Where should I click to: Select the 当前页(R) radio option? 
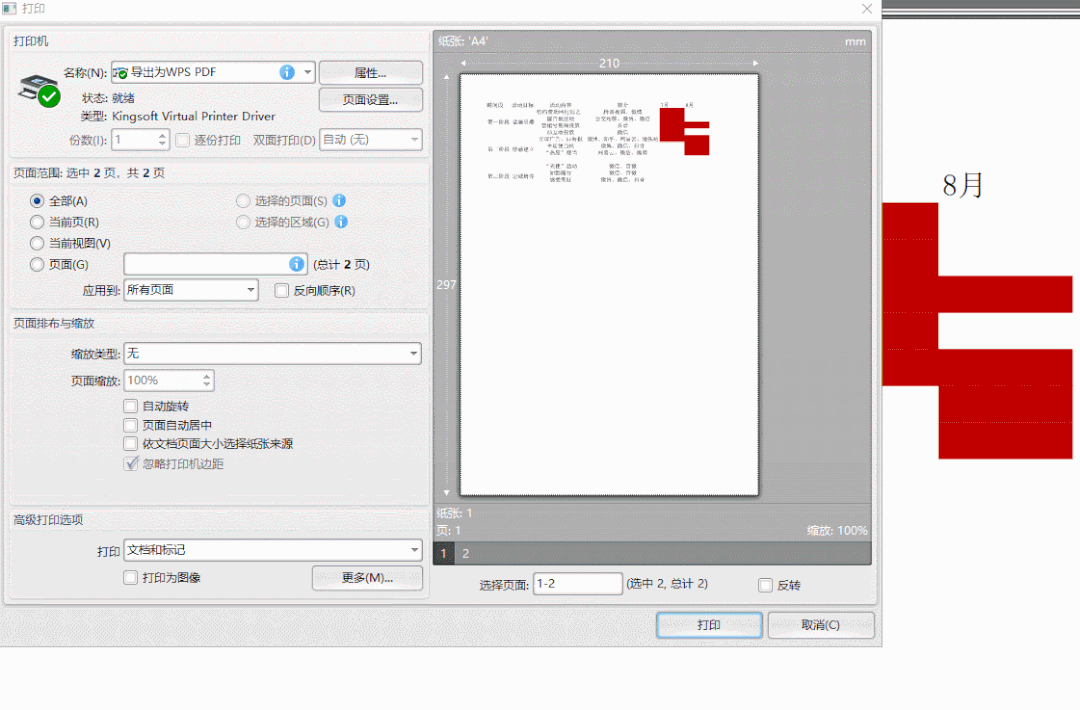(37, 222)
